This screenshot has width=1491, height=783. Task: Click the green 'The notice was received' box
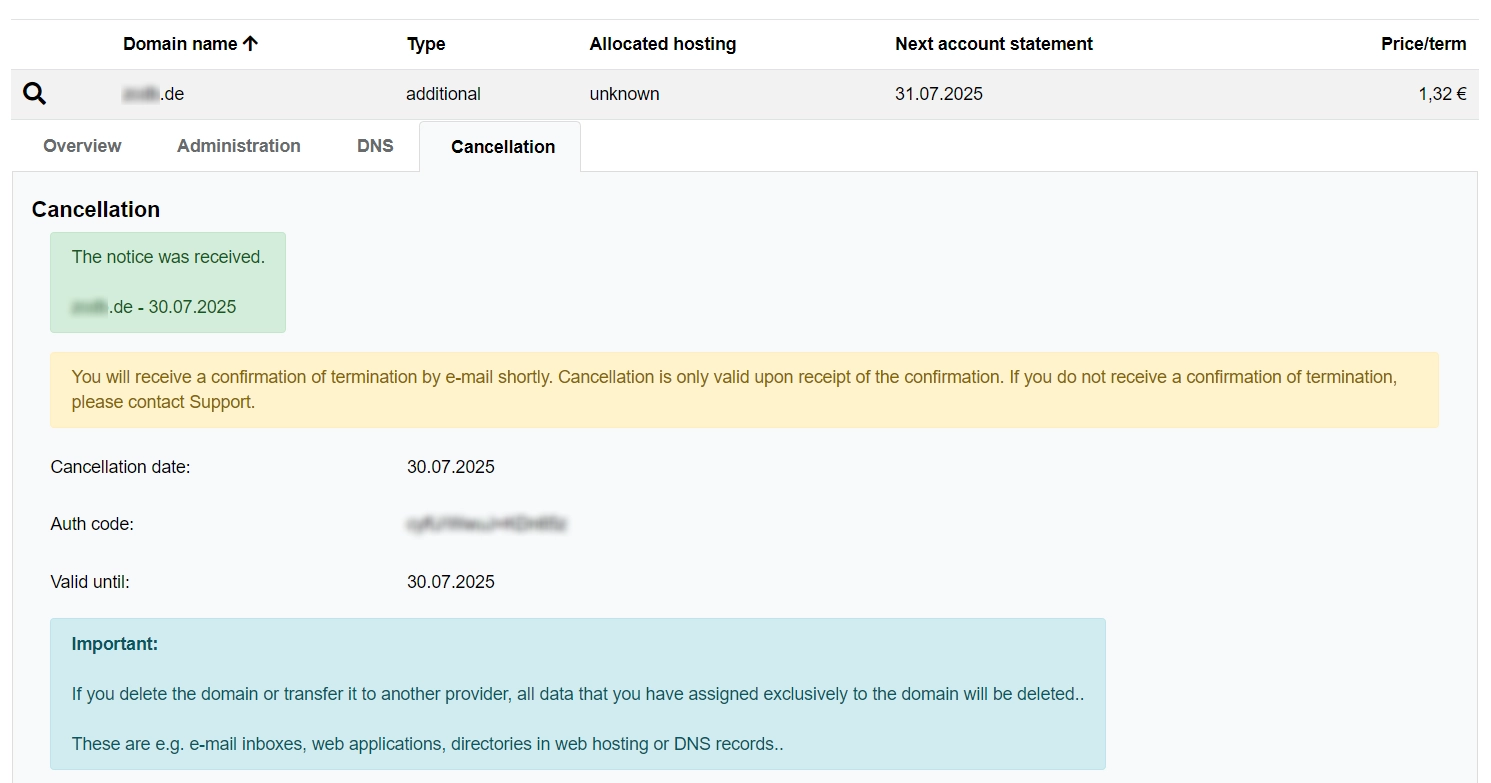click(x=168, y=282)
